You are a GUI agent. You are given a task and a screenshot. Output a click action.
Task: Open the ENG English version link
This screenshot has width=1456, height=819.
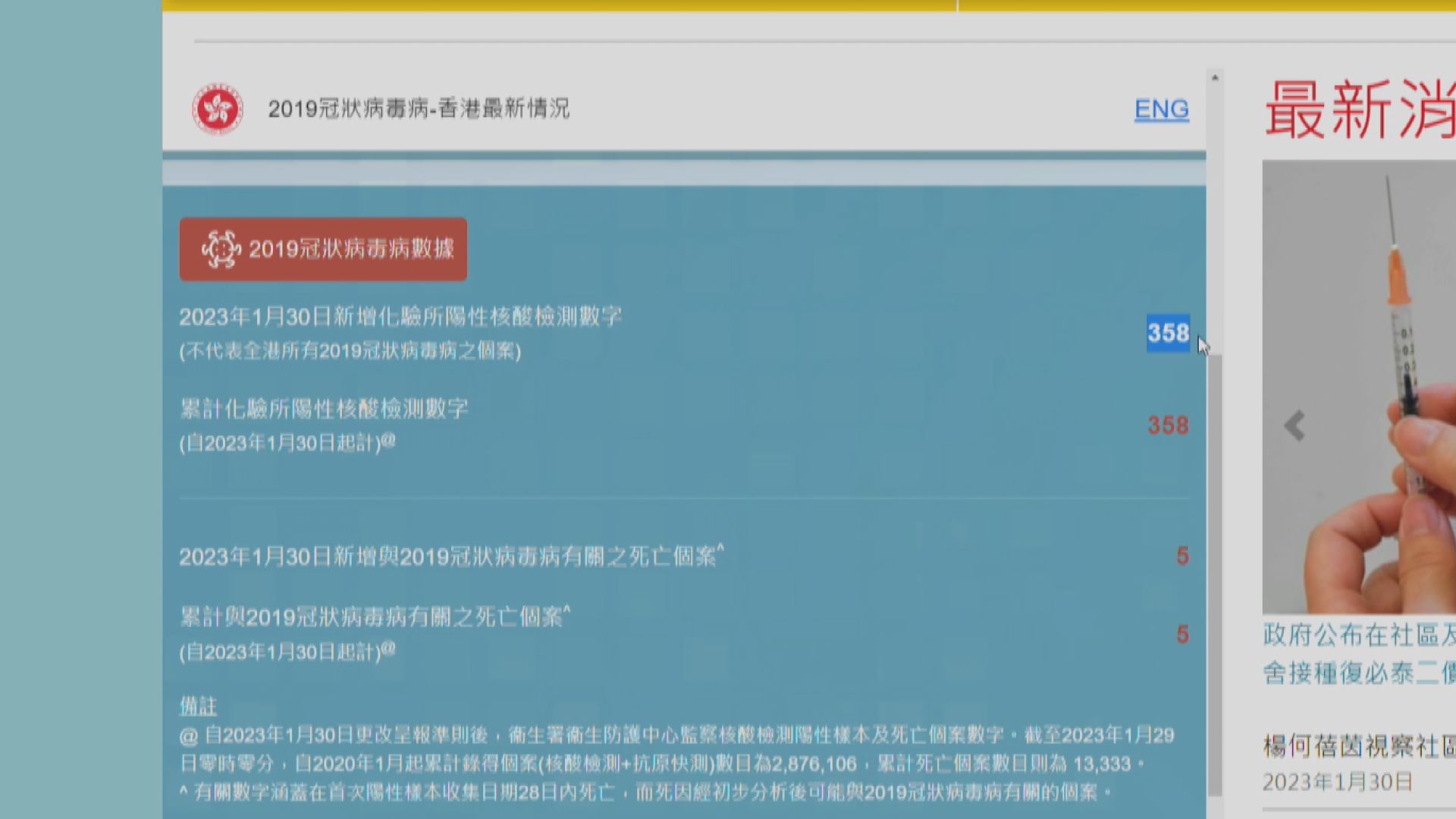point(1161,109)
